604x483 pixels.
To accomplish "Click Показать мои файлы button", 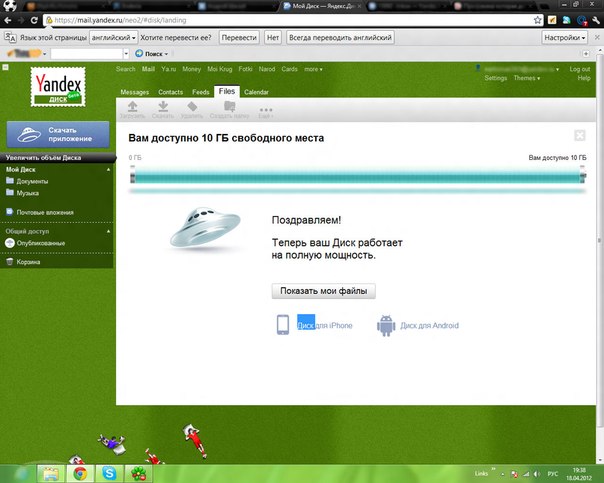I will coord(324,291).
